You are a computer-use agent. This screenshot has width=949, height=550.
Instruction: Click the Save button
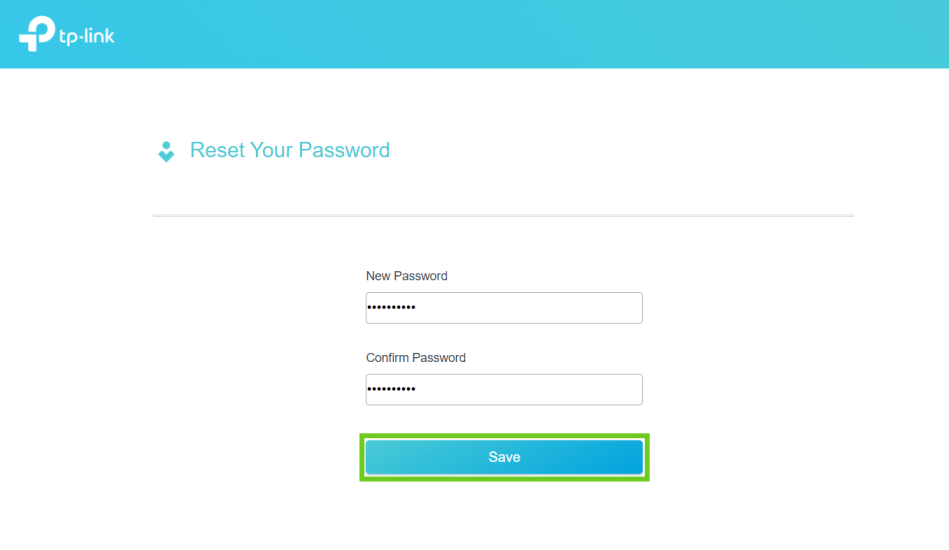pos(504,457)
